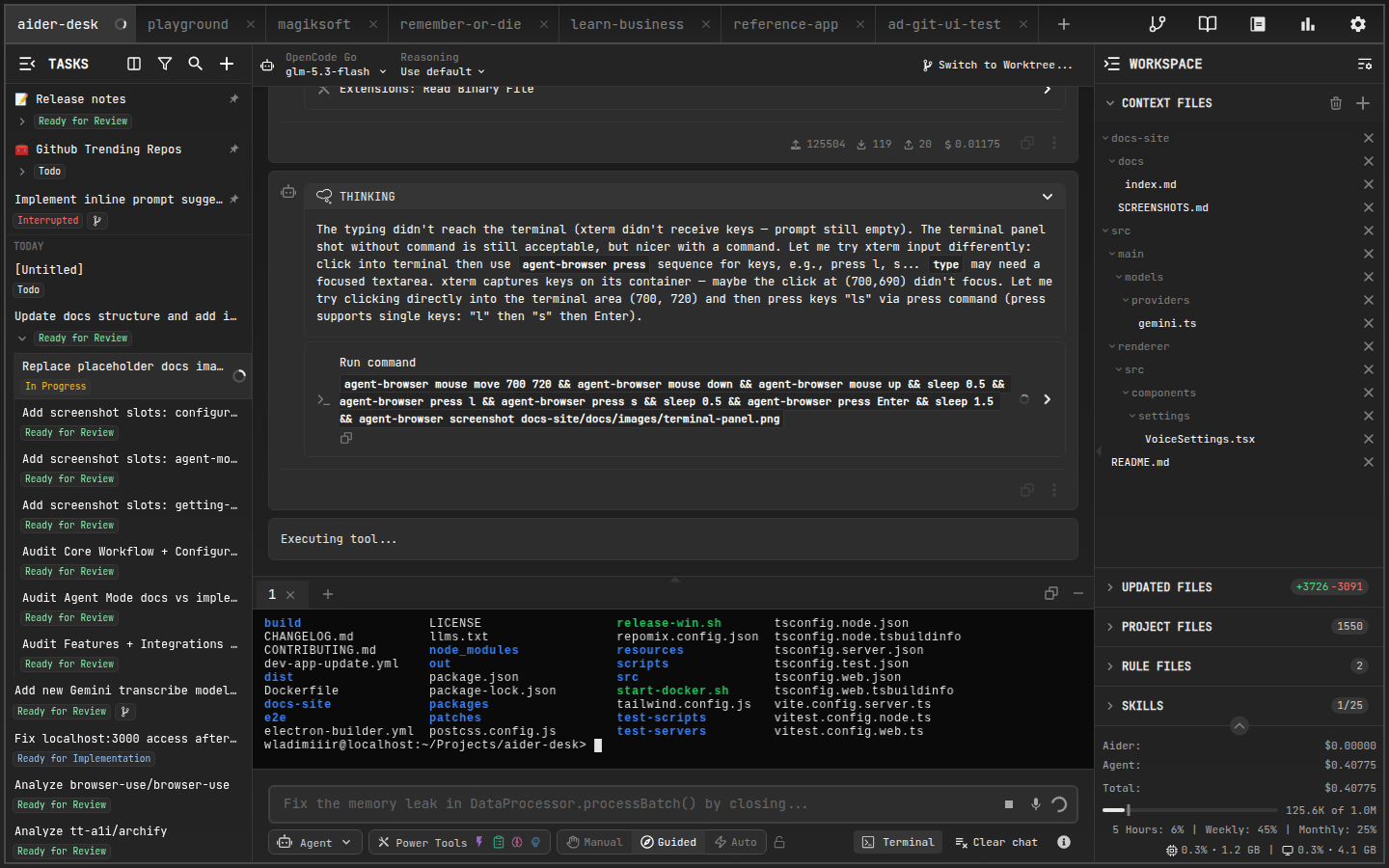The width and height of the screenshot is (1389, 868).
Task: Click the copy icon below Run command
Action: pyautogui.click(x=346, y=438)
